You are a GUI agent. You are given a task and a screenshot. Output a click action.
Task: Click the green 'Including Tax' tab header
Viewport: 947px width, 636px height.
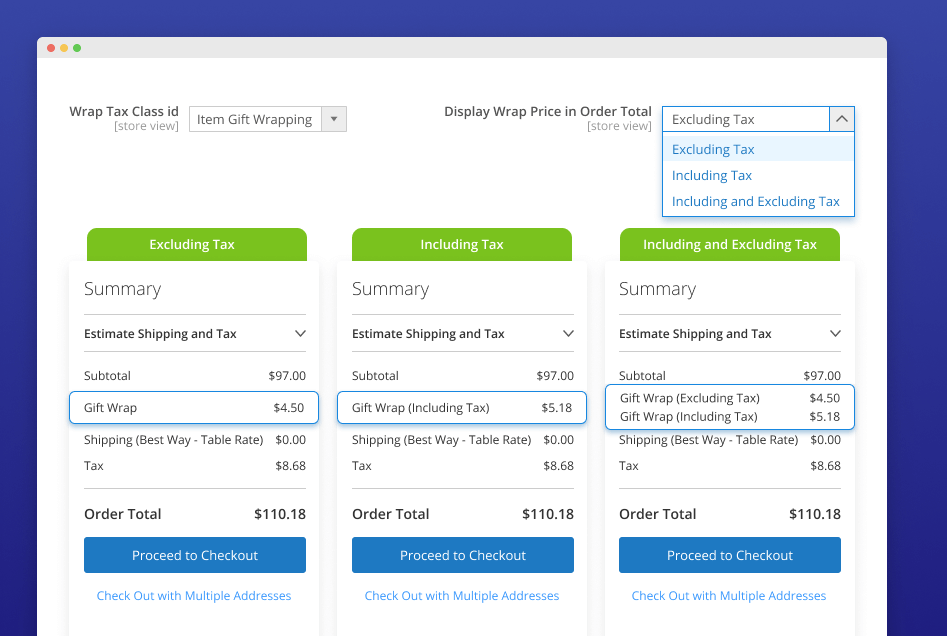462,244
